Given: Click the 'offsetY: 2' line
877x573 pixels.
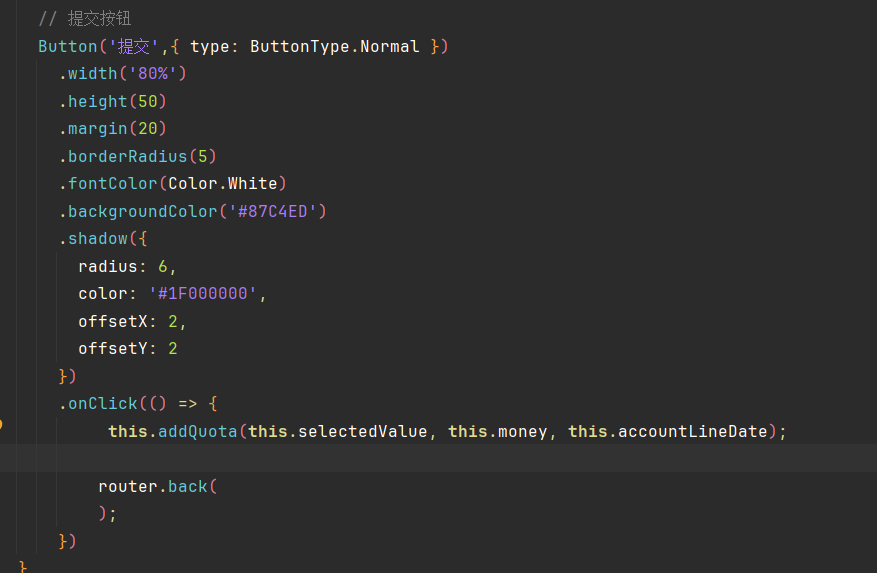Looking at the screenshot, I should coord(128,349).
